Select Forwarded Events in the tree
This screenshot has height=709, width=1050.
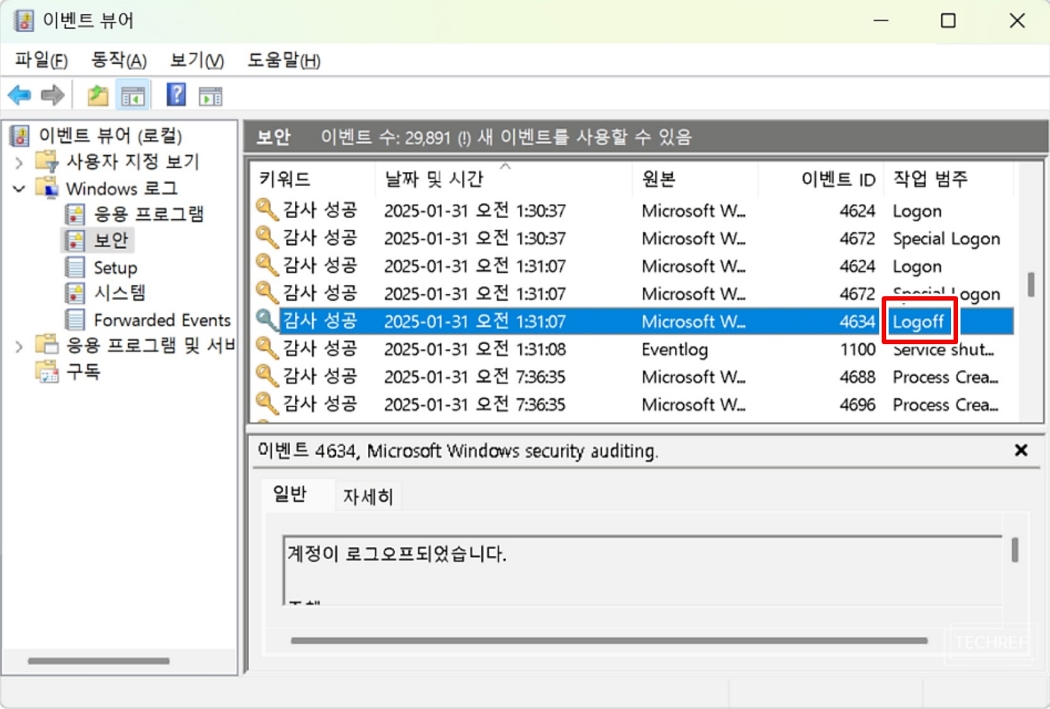pyautogui.click(x=162, y=320)
